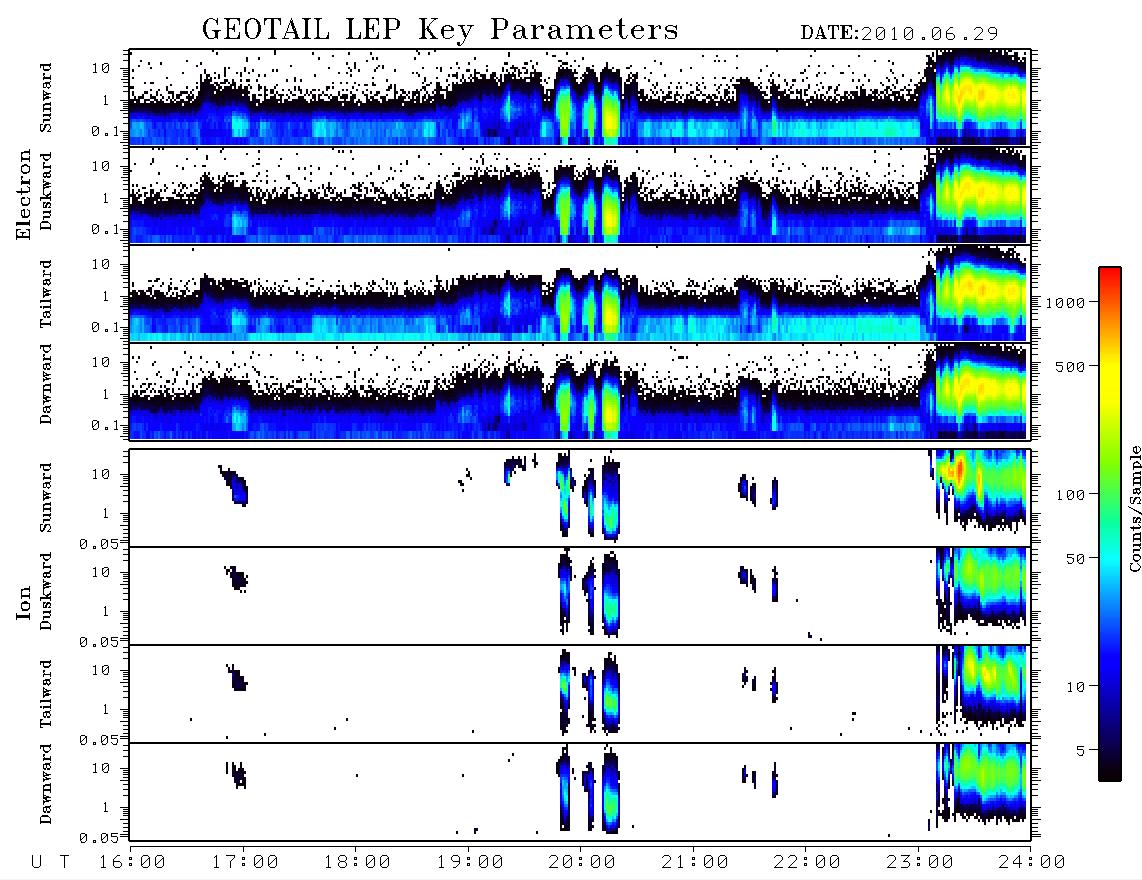Click the Ion Dawnward spectrogram plot
Viewport: 1142px width, 880px height.
click(580, 792)
